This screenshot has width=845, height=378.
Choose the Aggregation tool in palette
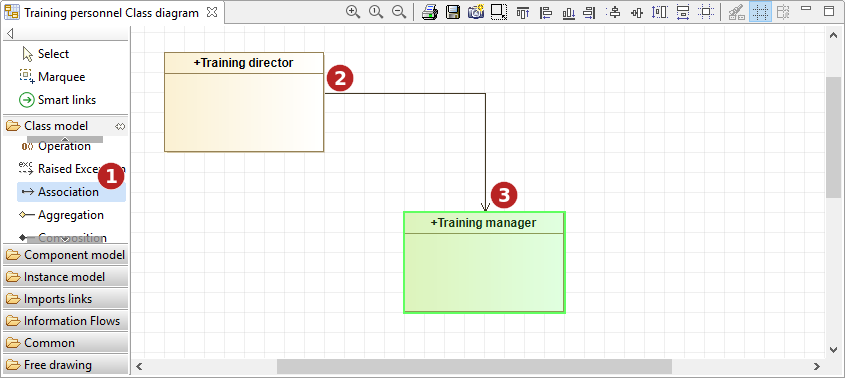point(71,215)
